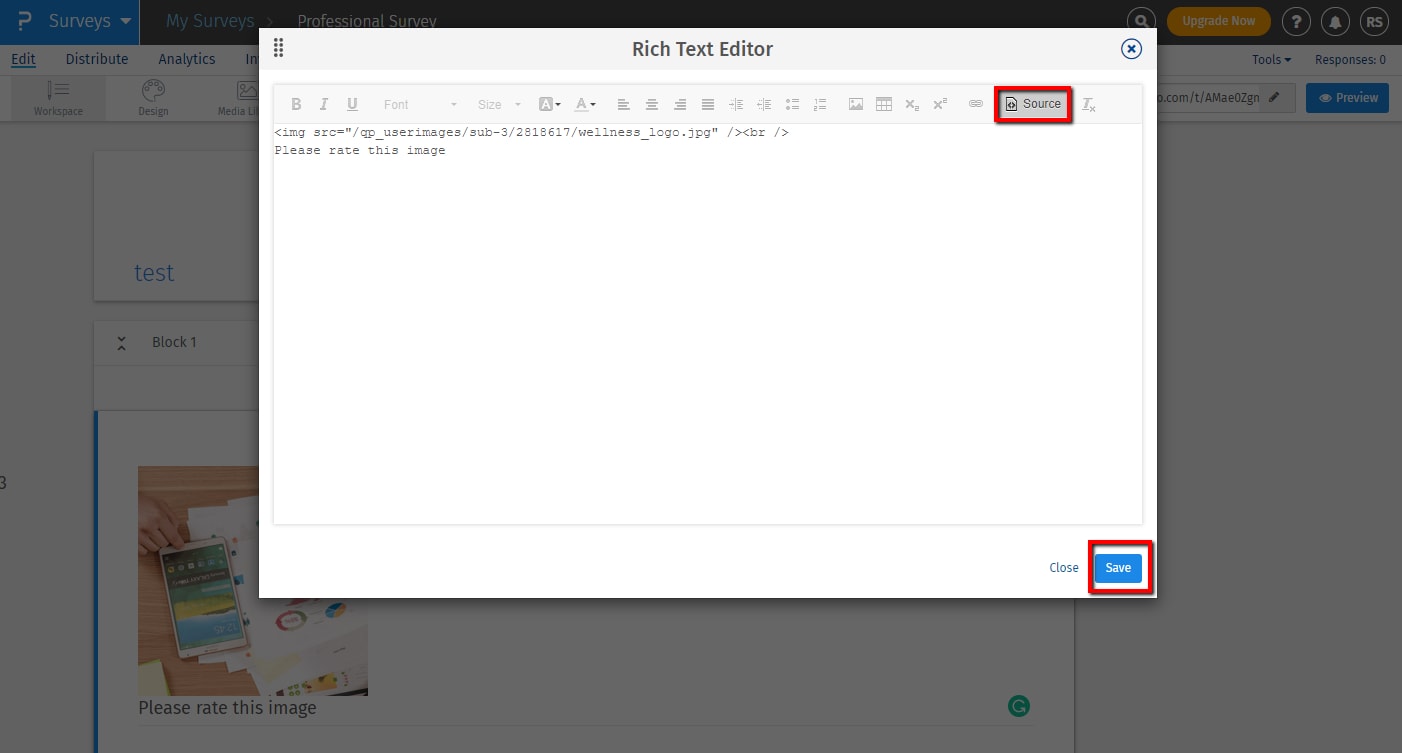Open the background color dropdown
The height and width of the screenshot is (753, 1402).
click(549, 104)
